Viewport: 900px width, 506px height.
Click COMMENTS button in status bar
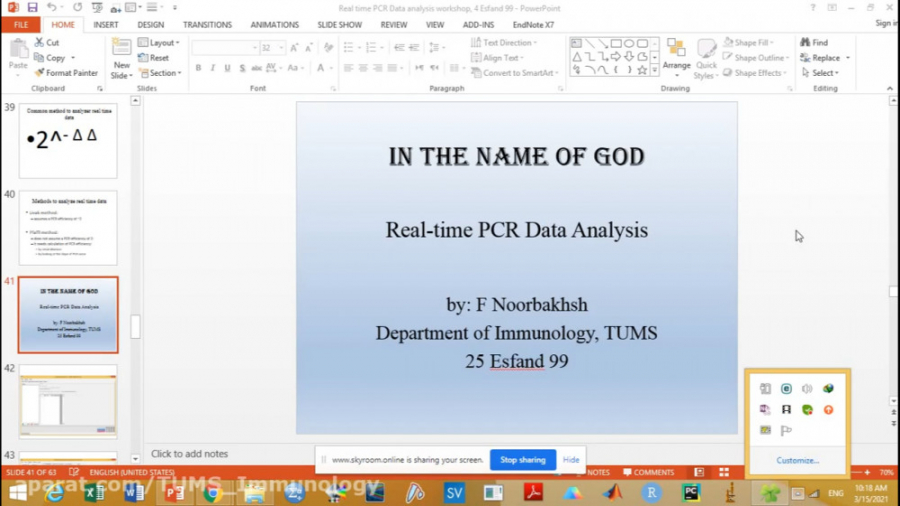pos(649,472)
